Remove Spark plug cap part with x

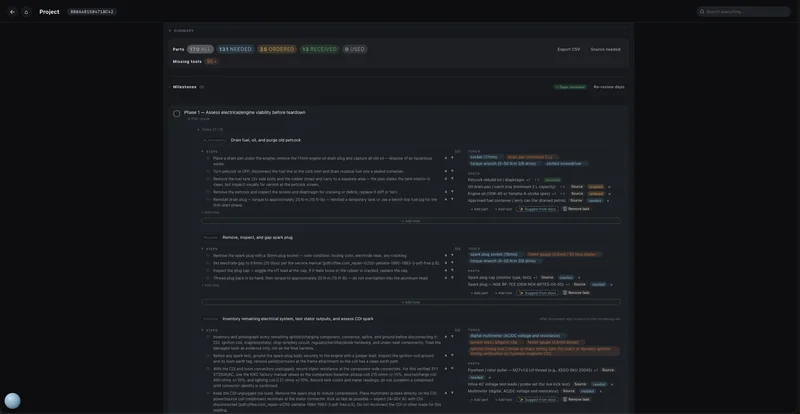coord(579,278)
